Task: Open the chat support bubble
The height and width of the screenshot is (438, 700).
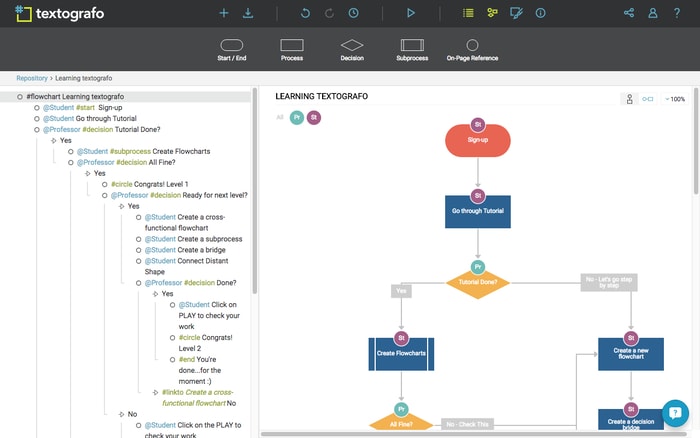Action: [x=675, y=413]
